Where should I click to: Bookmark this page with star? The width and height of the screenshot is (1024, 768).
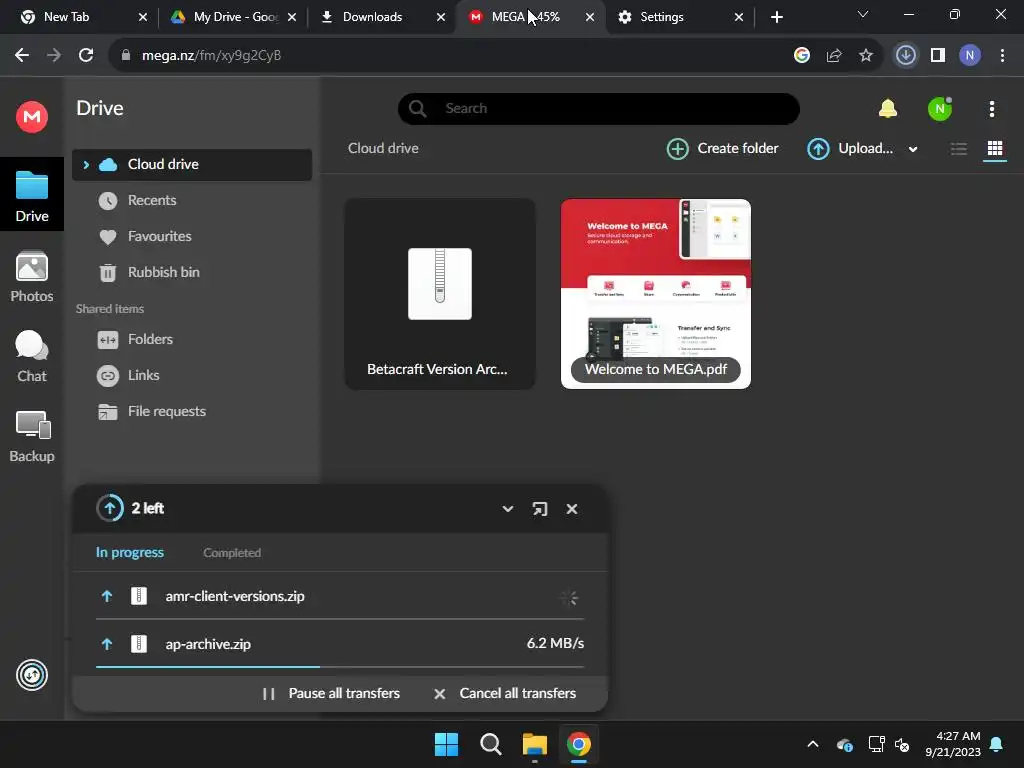pos(865,56)
